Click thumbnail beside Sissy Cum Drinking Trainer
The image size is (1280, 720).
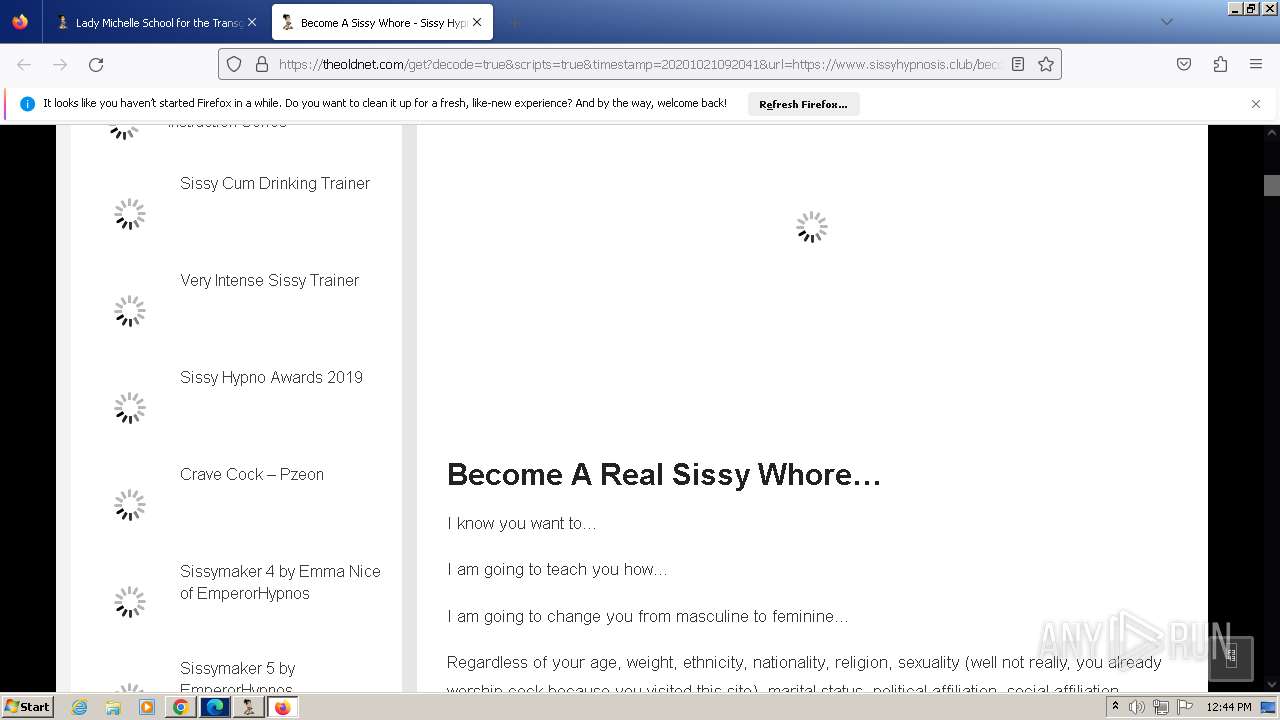(x=129, y=214)
